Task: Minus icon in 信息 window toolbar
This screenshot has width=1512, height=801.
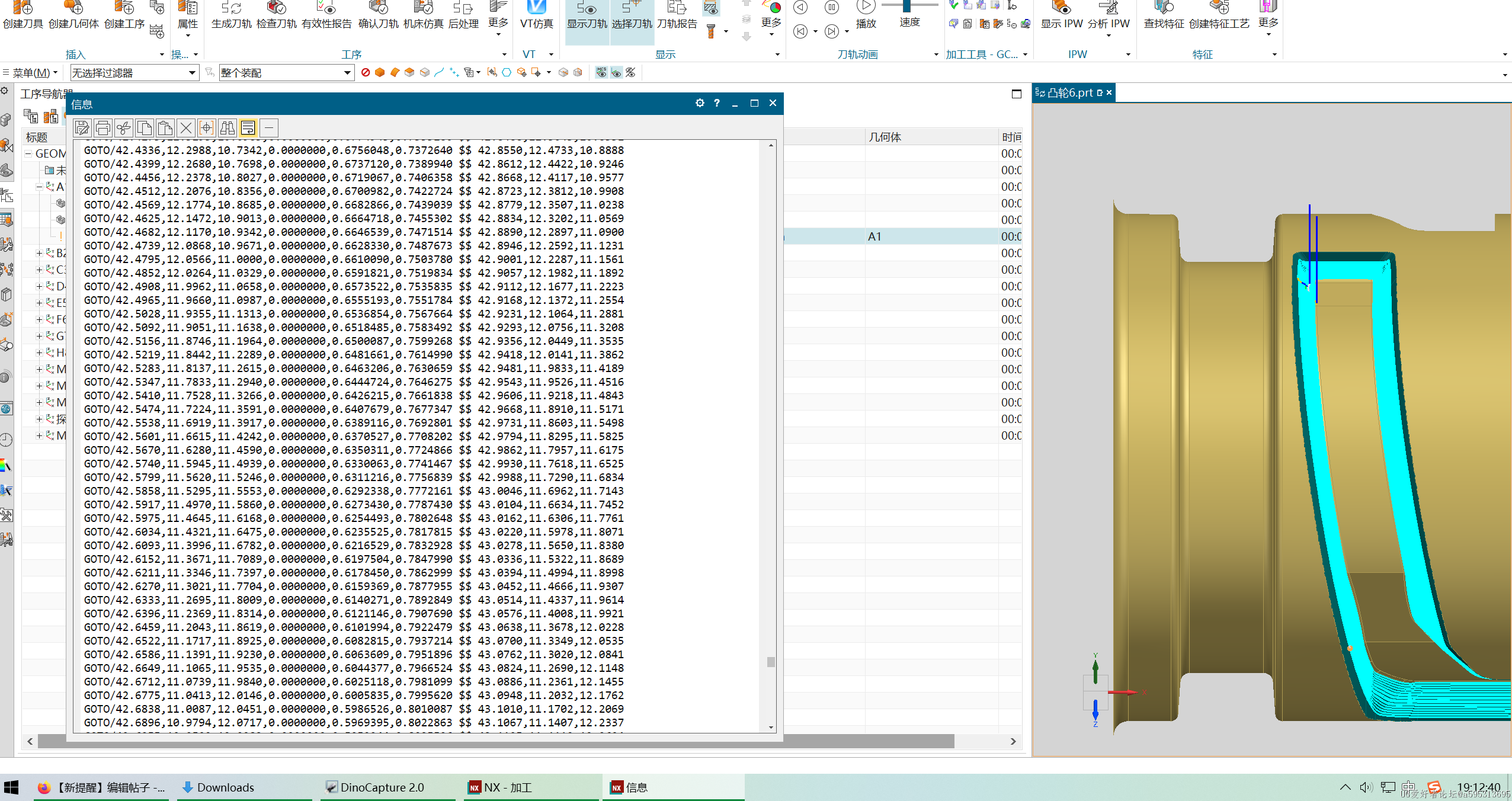Action: point(269,128)
